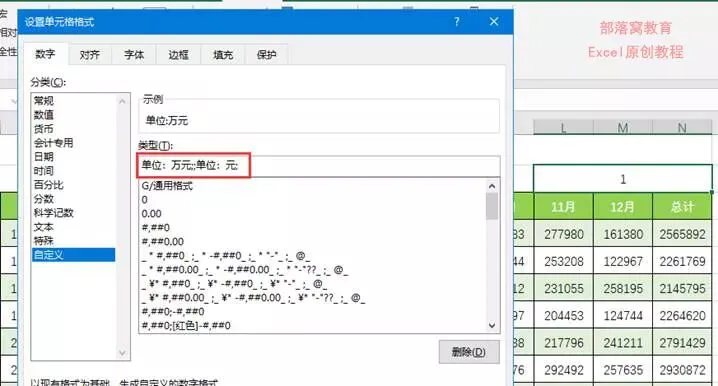Click cell with value 258195

pyautogui.click(x=623, y=288)
